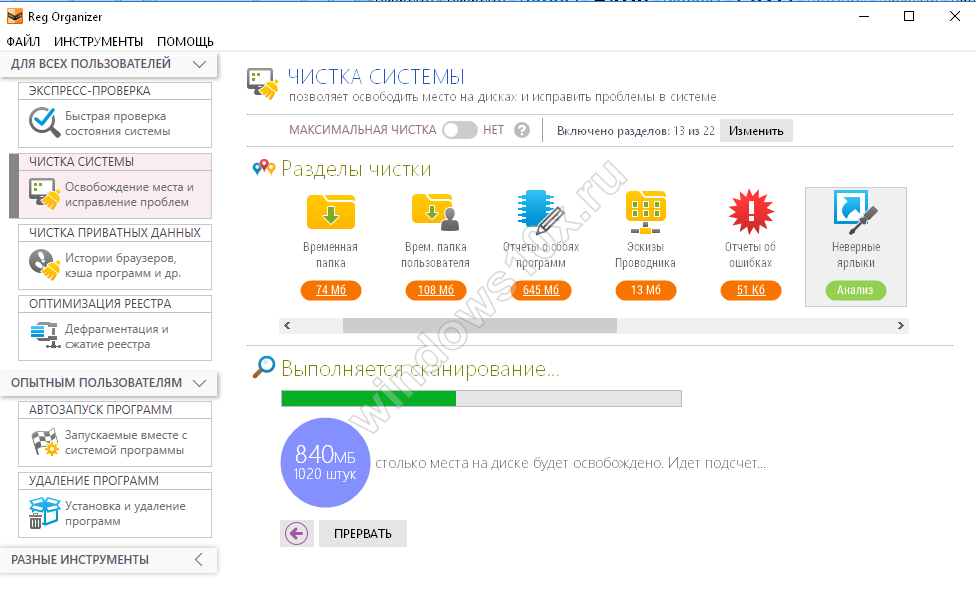
Task: Click the 645 Мб size link
Action: coord(540,291)
